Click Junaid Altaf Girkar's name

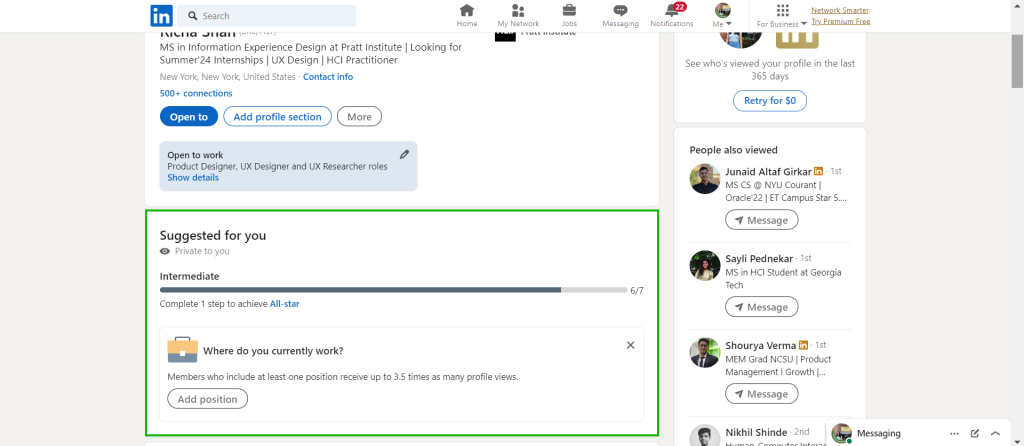pos(768,171)
